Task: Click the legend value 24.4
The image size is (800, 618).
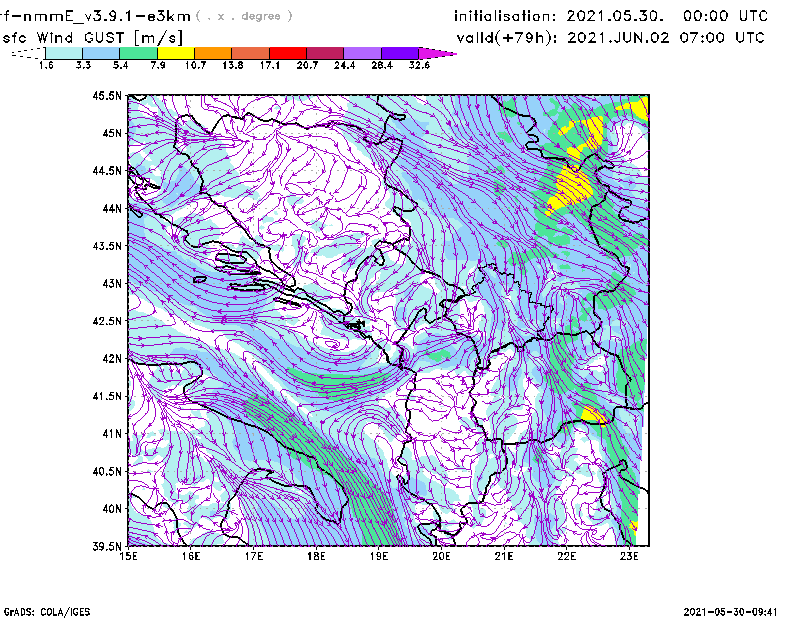Action: 344,65
